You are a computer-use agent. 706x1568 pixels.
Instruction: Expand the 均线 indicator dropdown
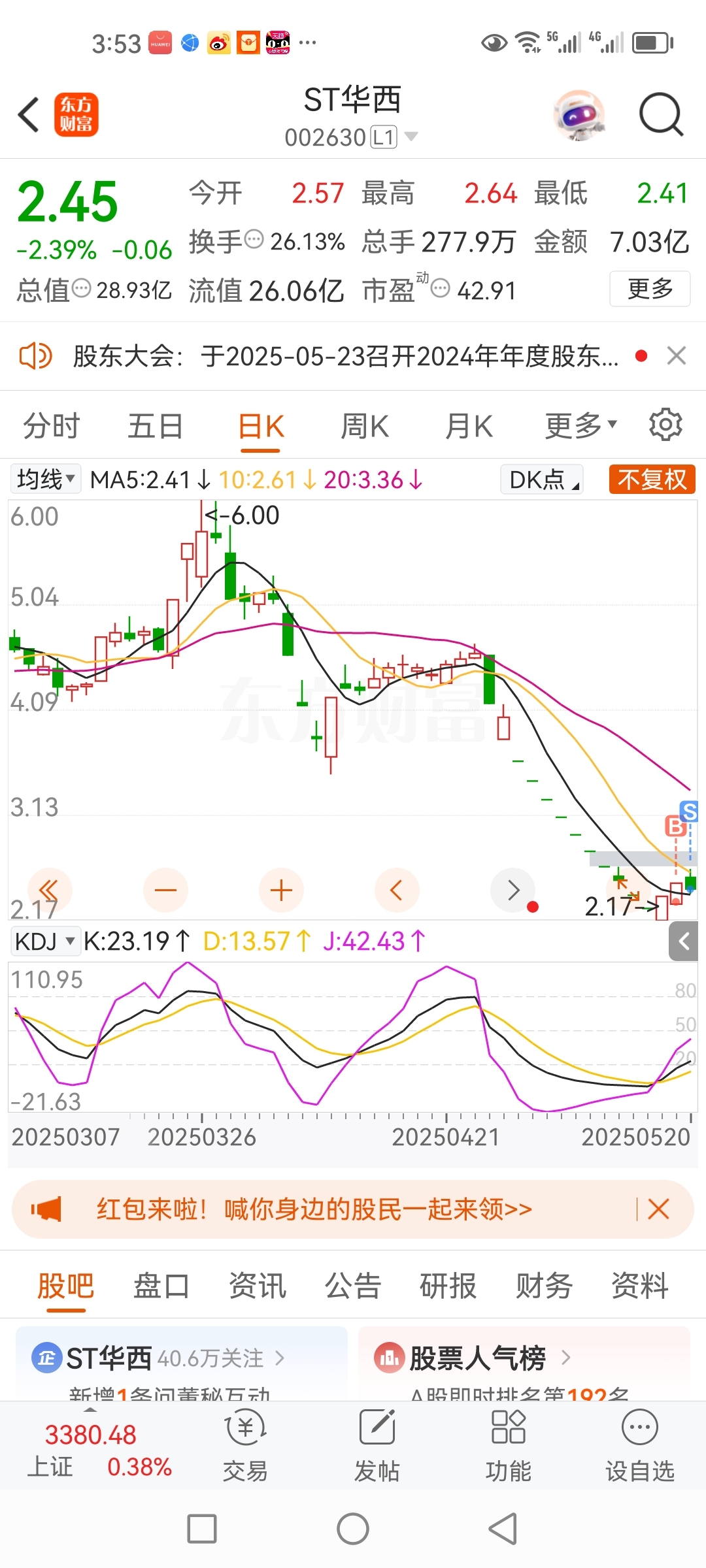[x=46, y=480]
